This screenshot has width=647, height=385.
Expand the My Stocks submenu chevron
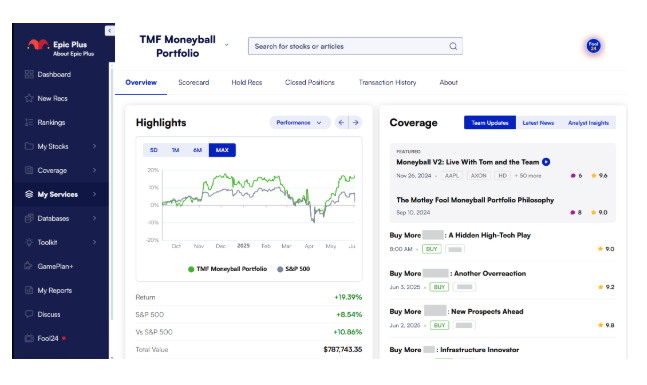point(94,146)
